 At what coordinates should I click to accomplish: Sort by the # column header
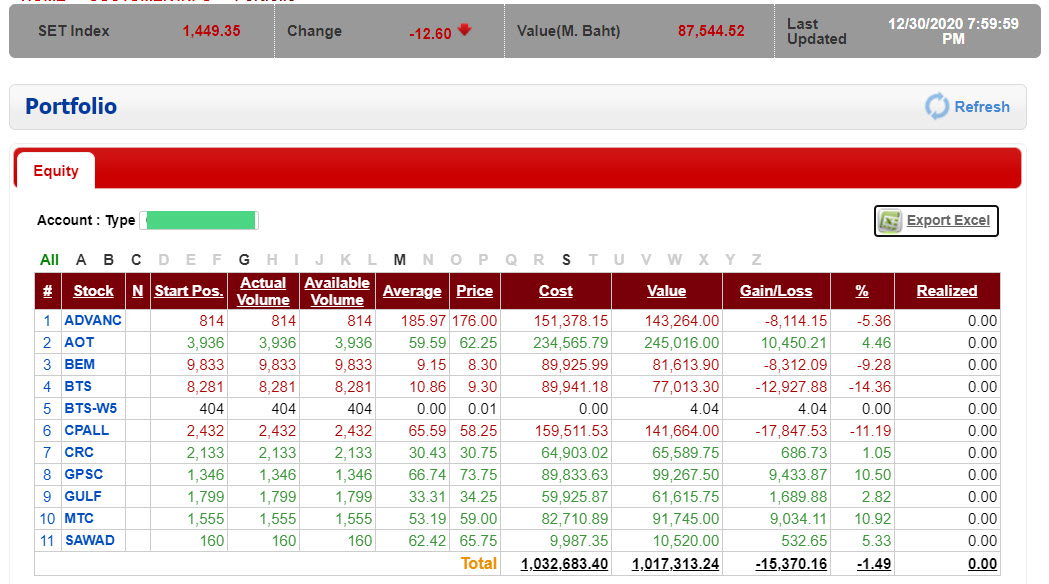[x=47, y=291]
